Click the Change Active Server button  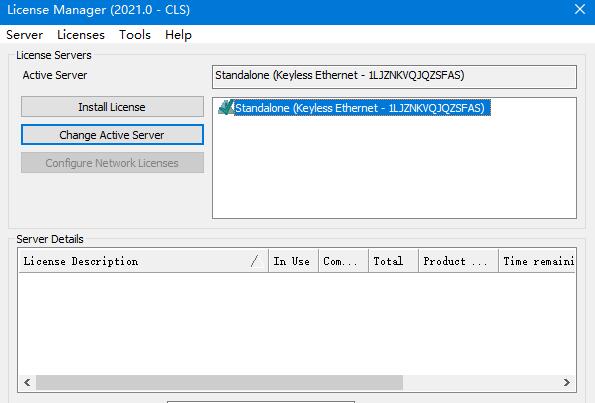pyautogui.click(x=112, y=135)
